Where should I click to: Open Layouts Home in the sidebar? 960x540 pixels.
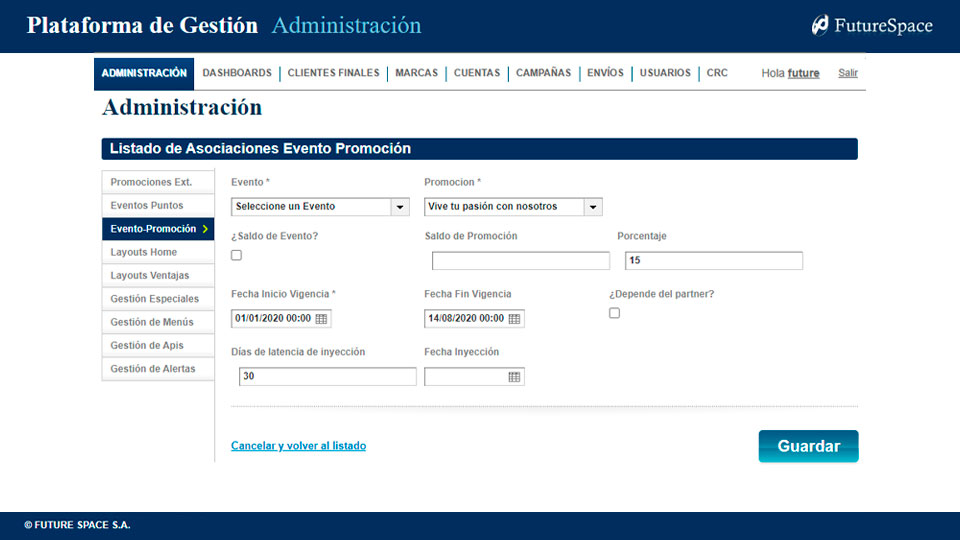pyautogui.click(x=158, y=252)
